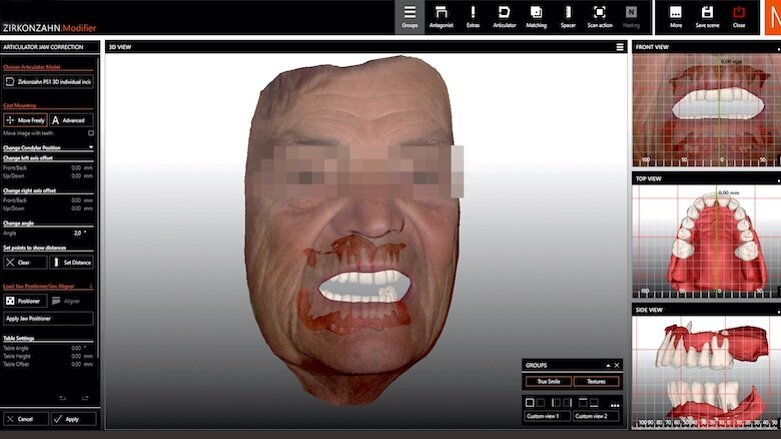Open the More options menu
The width and height of the screenshot is (781, 439).
[675, 16]
